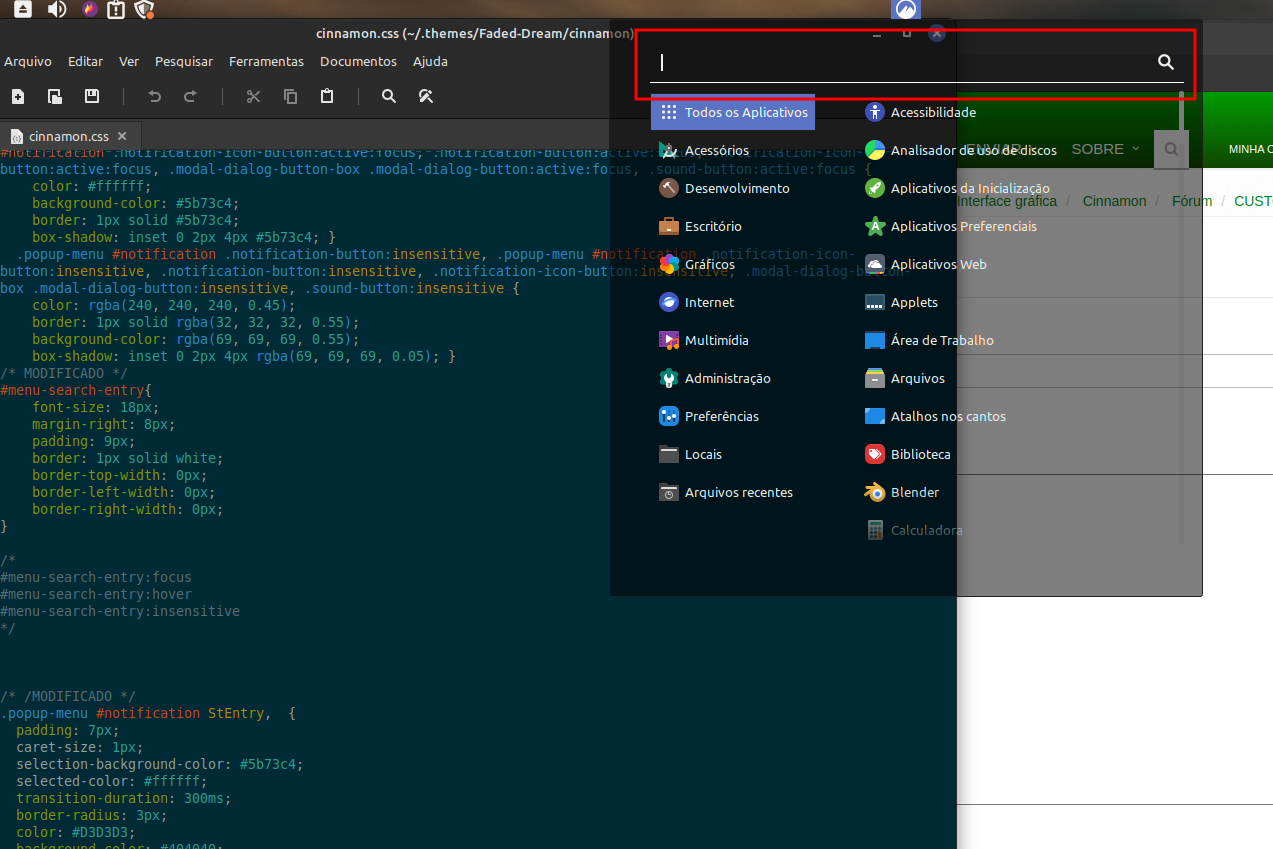Viewport: 1273px width, 849px height.
Task: Open the Ver menu
Action: pyautogui.click(x=129, y=61)
